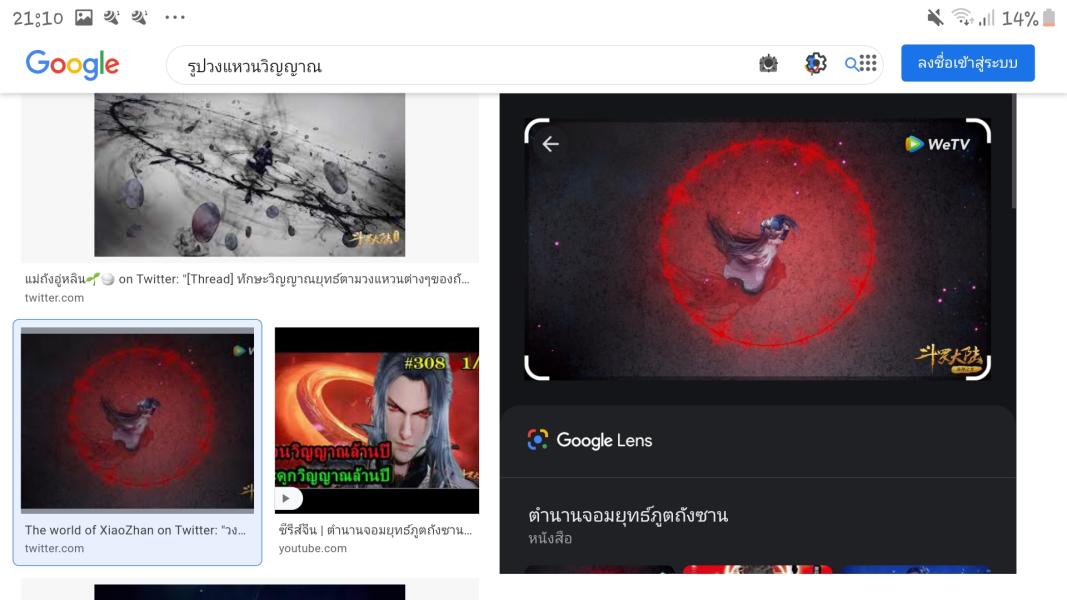Select the ตำนานจอมยุทธ์ภูตถังซาน heading in the panel
This screenshot has width=1067, height=600.
[628, 516]
